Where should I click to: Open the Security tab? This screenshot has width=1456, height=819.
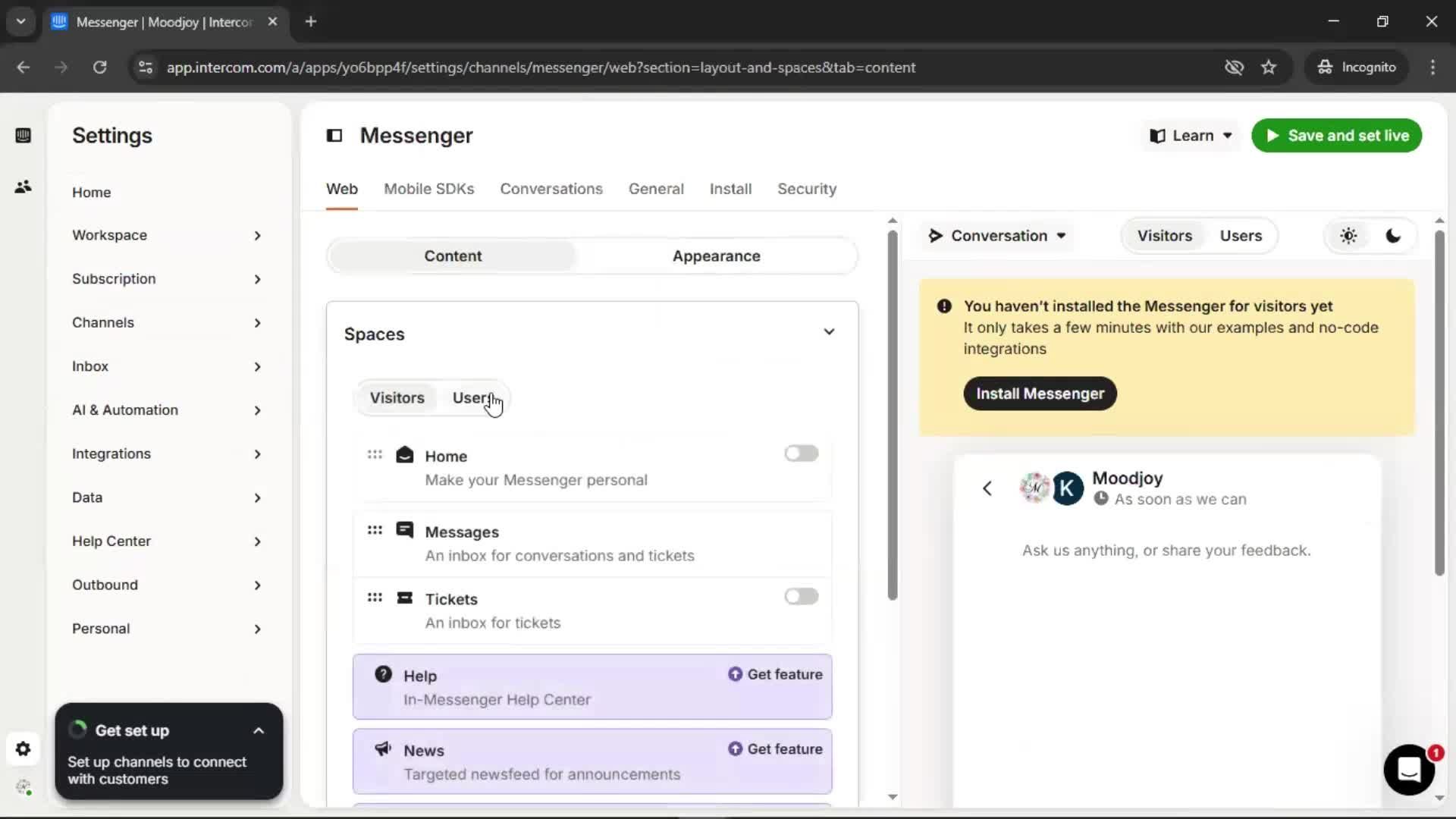(807, 189)
